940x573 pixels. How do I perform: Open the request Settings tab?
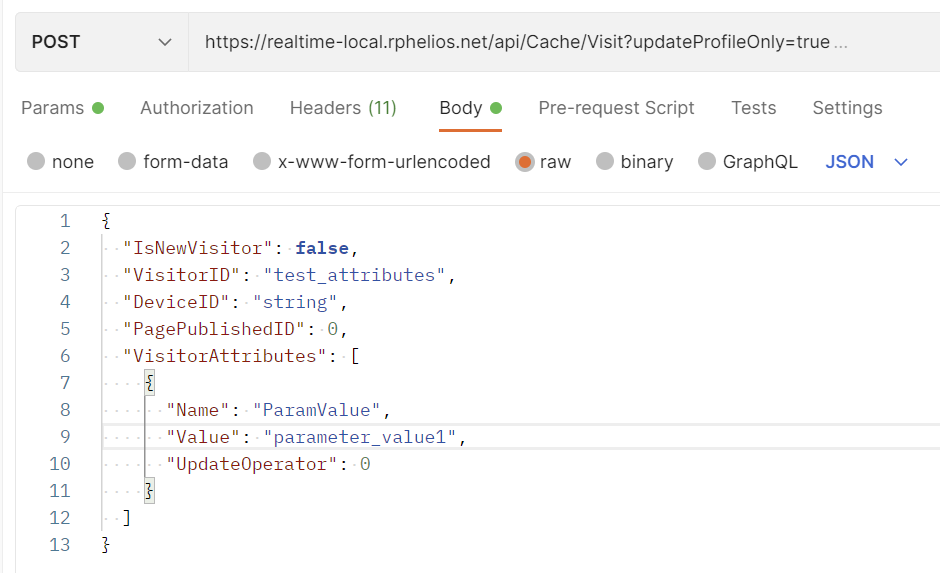[x=847, y=108]
